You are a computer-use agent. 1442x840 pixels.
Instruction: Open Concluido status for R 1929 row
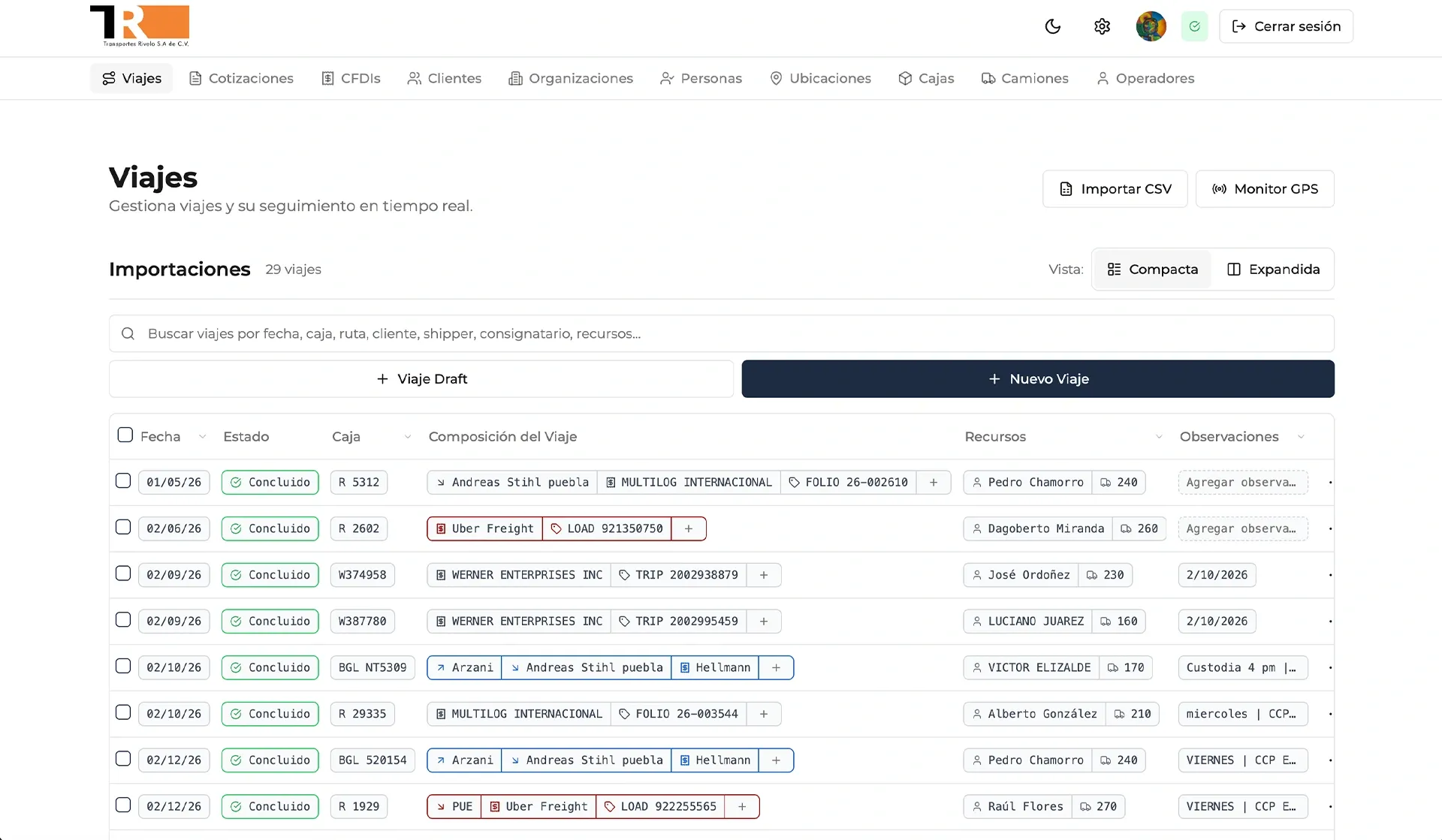tap(270, 806)
